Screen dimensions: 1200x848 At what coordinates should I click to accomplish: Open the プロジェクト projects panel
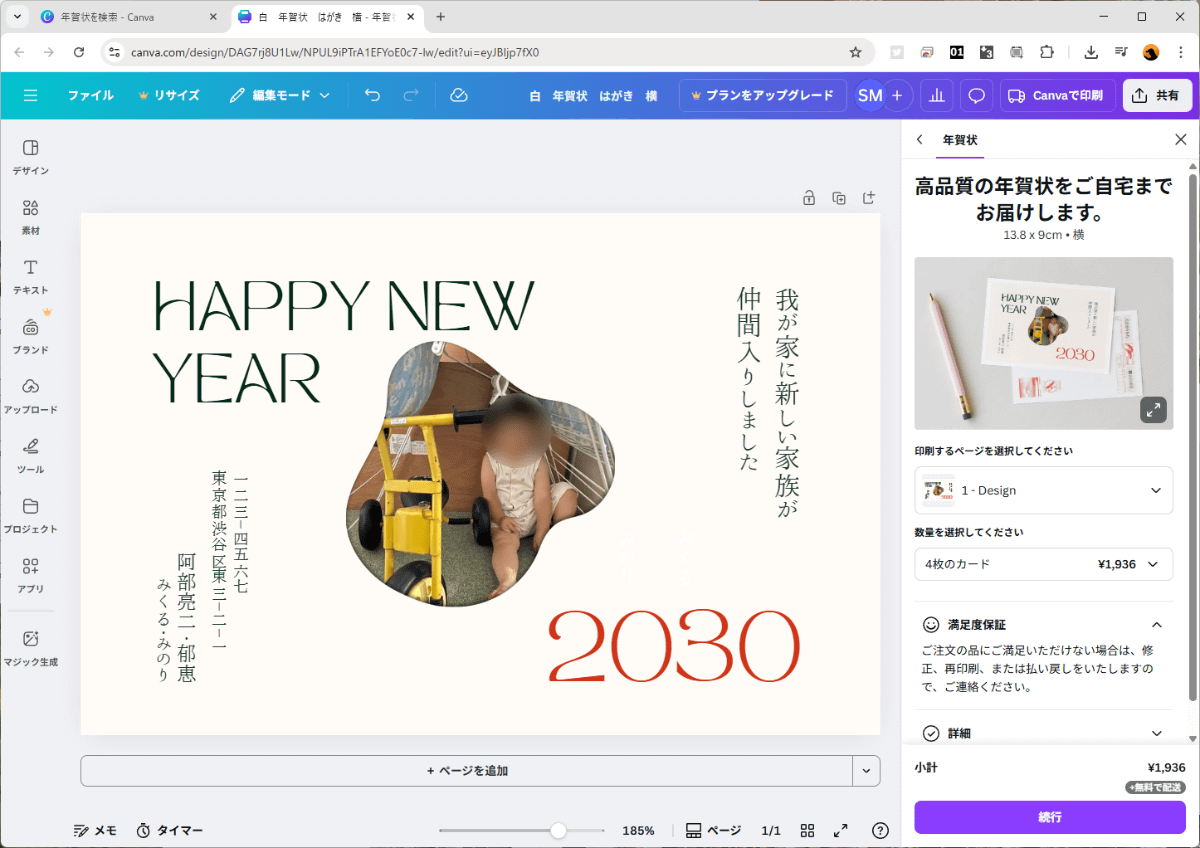30,515
